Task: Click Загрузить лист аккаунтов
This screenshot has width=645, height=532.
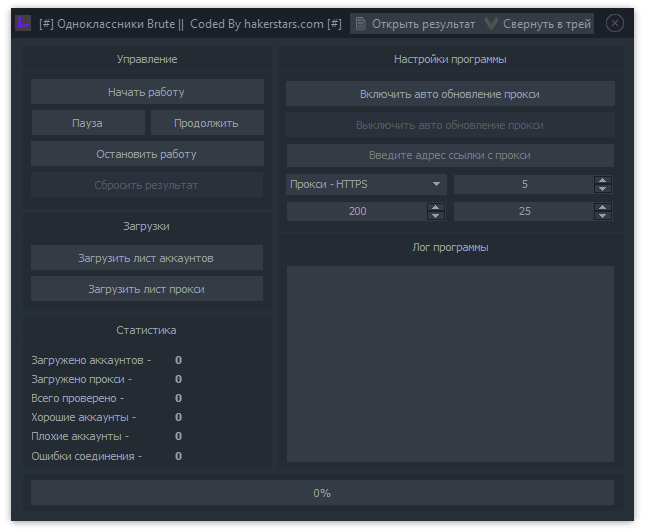Action: click(x=147, y=258)
